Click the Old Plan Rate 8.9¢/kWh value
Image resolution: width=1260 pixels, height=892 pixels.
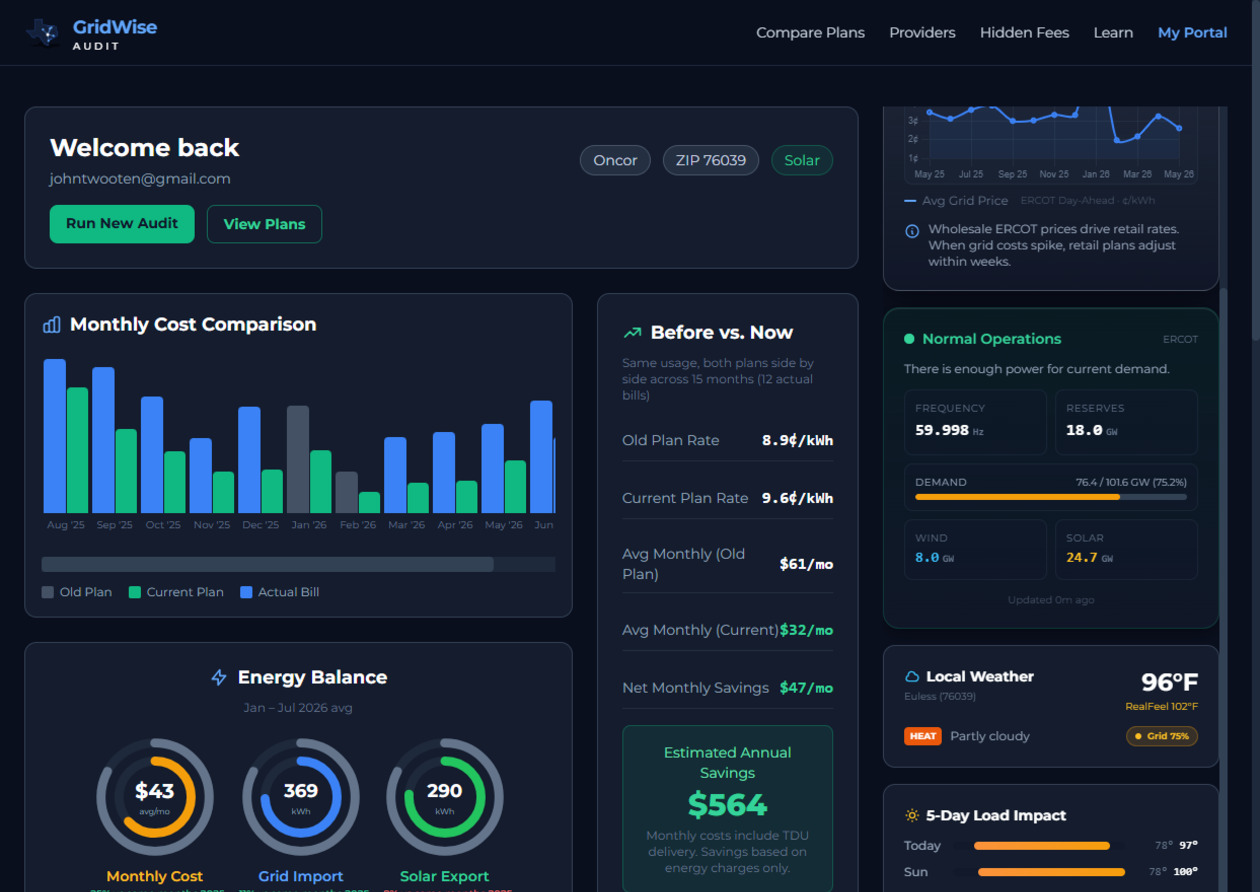797,440
